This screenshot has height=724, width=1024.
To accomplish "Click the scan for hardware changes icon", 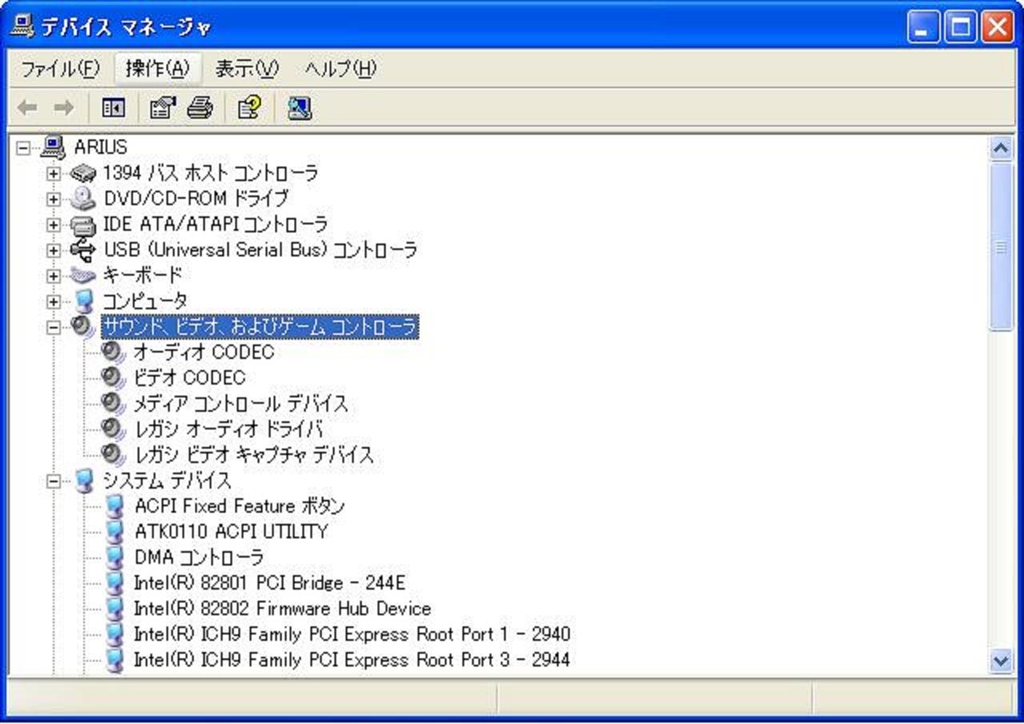I will tap(300, 108).
